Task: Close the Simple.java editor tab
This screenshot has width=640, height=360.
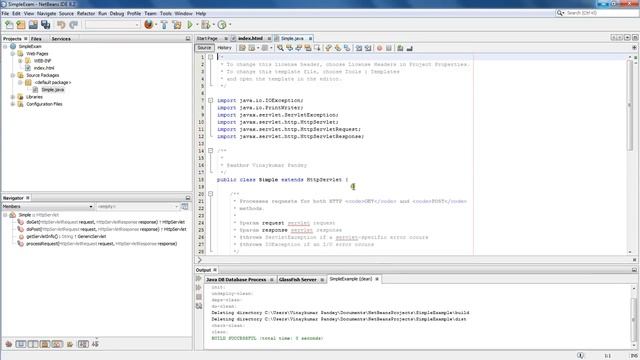Action: point(310,38)
